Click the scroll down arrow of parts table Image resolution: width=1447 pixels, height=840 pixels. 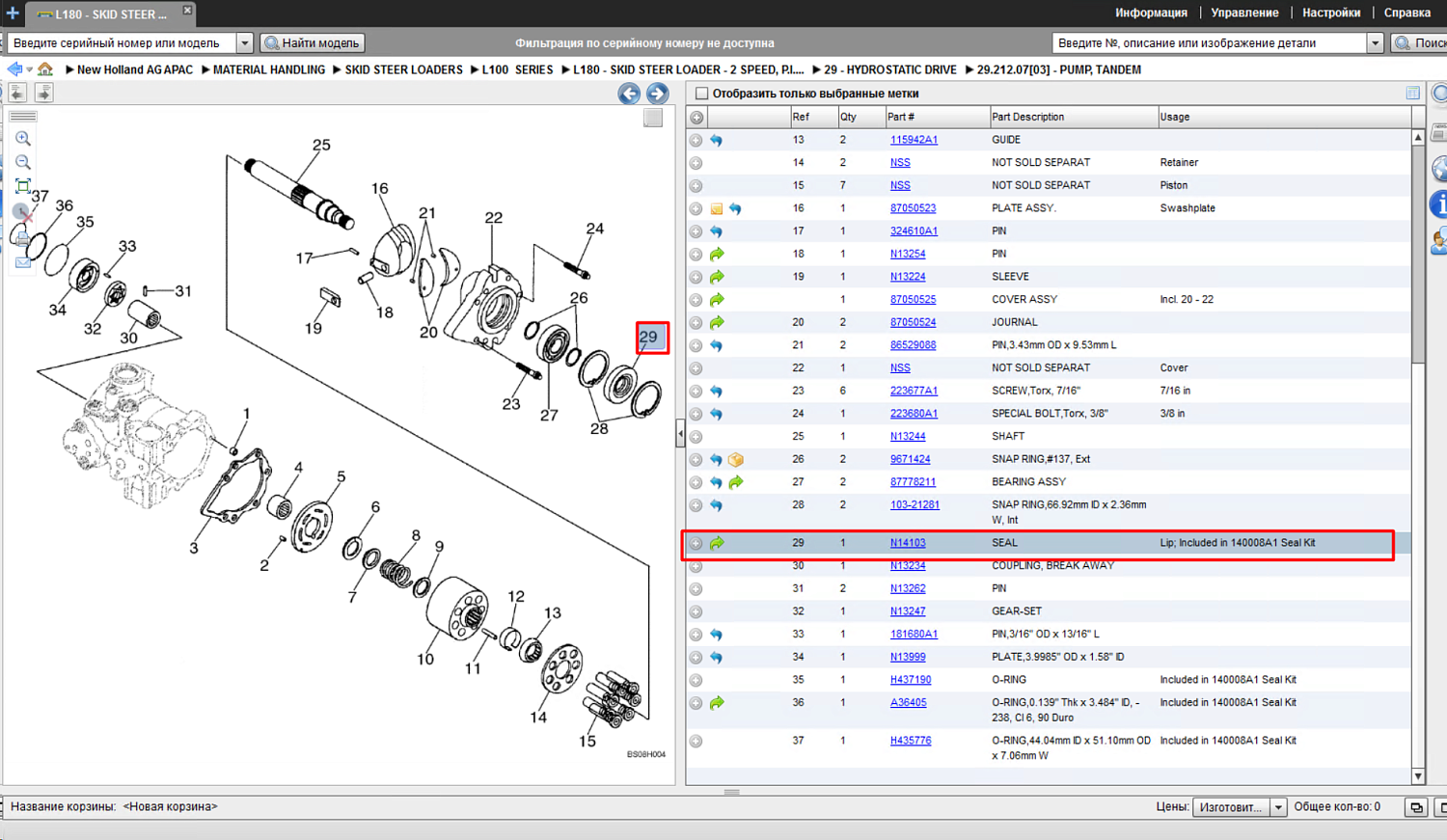point(1418,776)
